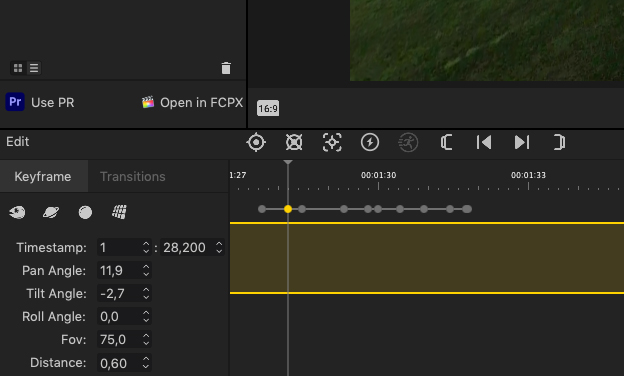Adjust Distance using its stepper arrows

(146, 363)
